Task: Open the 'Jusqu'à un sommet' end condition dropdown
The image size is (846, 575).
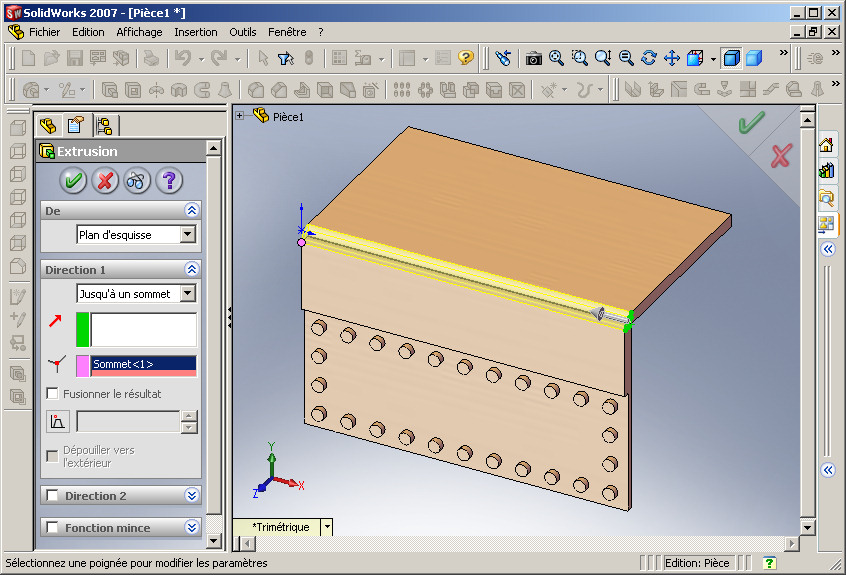Action: point(188,293)
